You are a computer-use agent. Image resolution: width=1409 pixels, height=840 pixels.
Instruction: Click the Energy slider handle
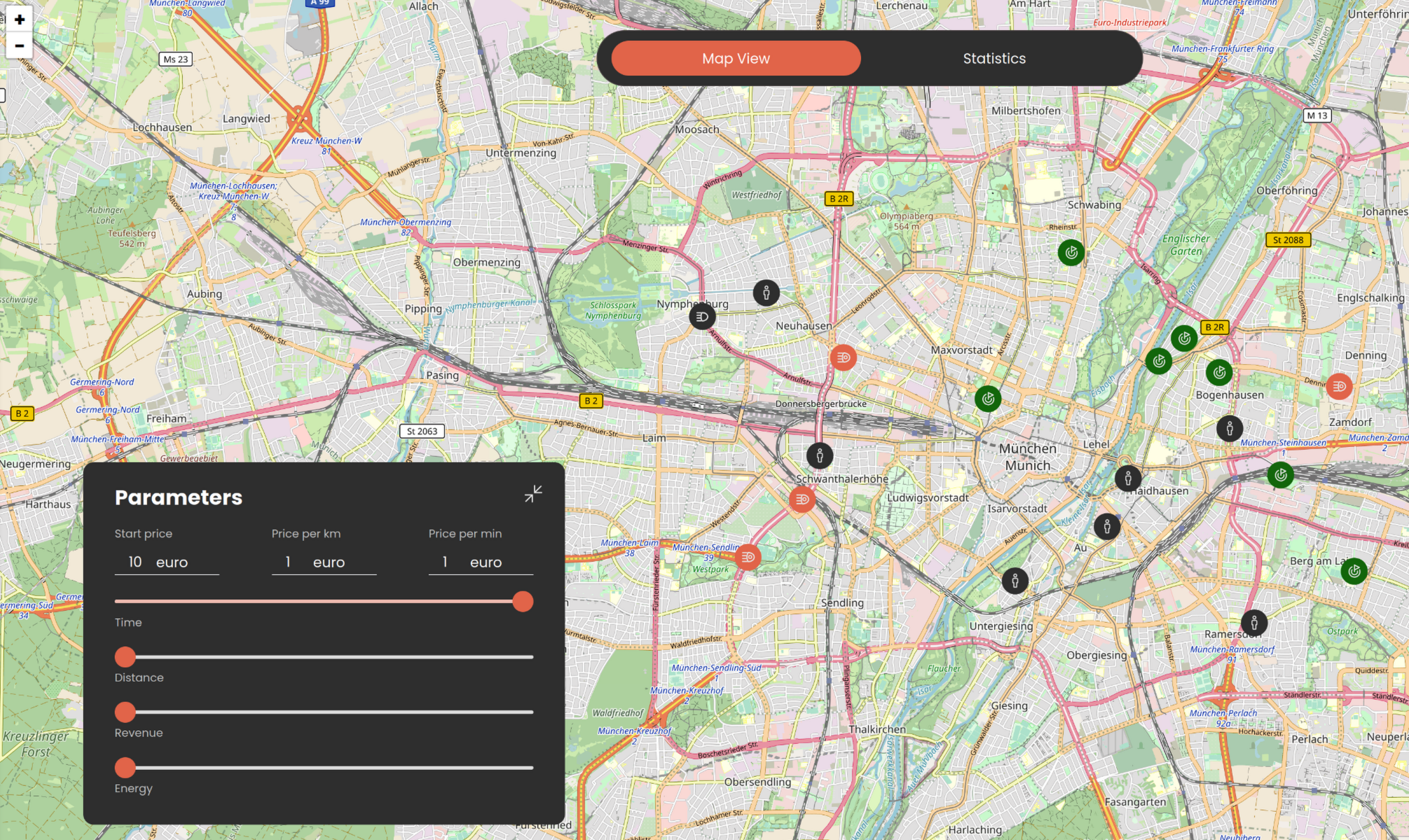(x=125, y=767)
